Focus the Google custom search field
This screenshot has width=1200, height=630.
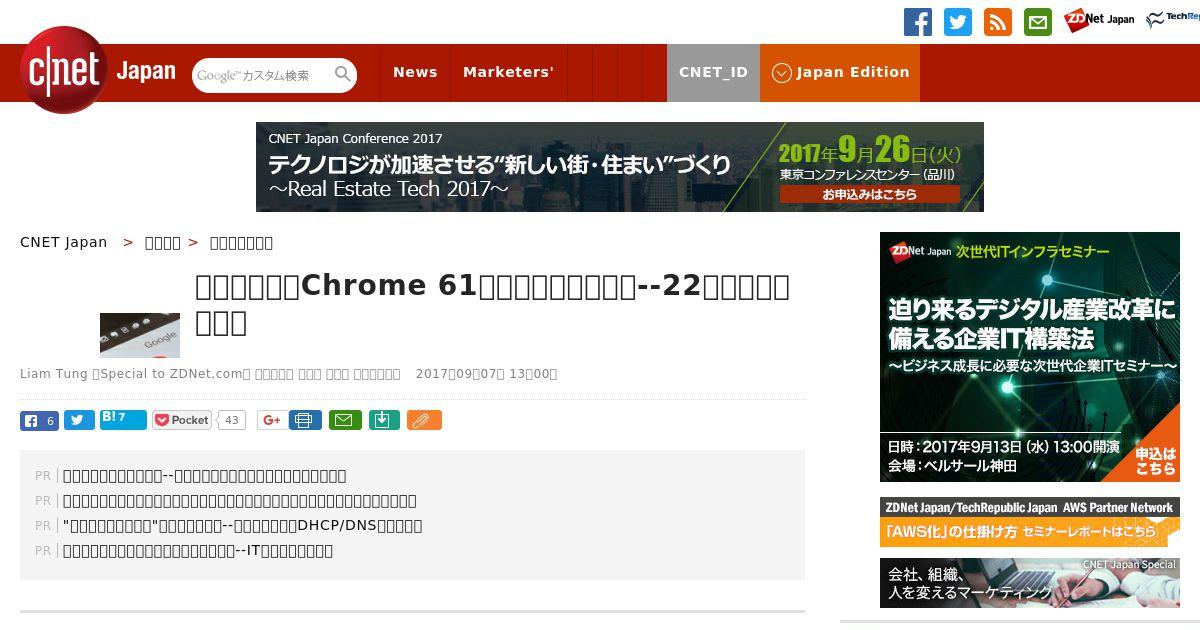[262, 75]
